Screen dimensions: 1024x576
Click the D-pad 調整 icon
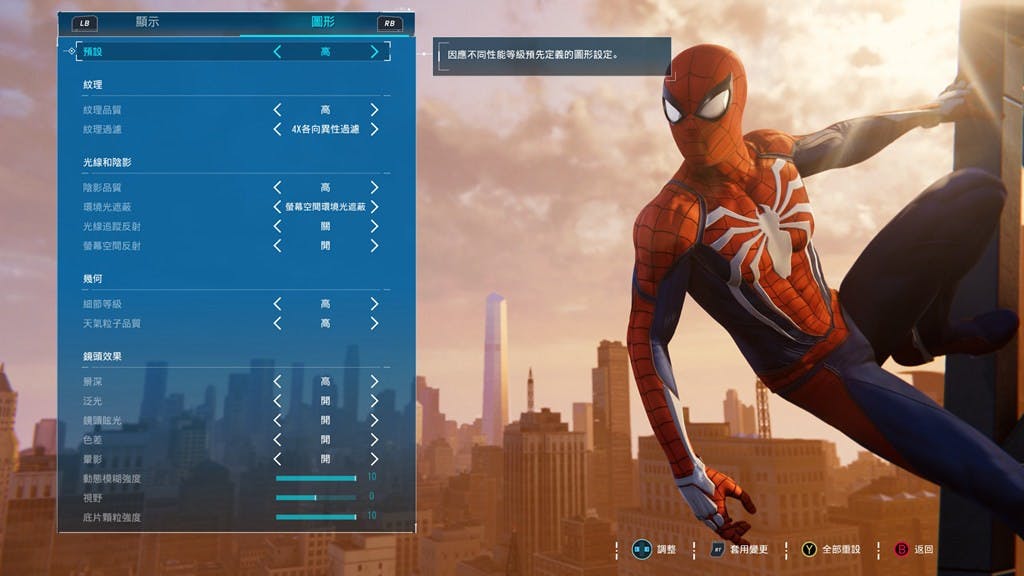tap(642, 549)
